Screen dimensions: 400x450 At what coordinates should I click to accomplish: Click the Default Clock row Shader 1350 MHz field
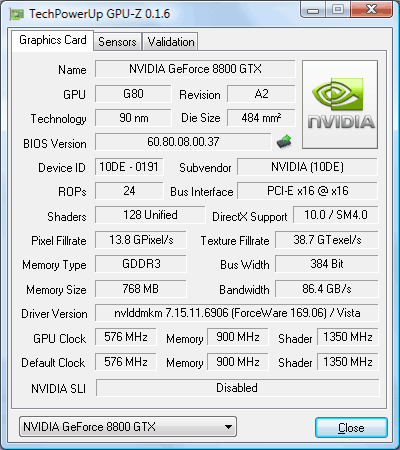[348, 362]
